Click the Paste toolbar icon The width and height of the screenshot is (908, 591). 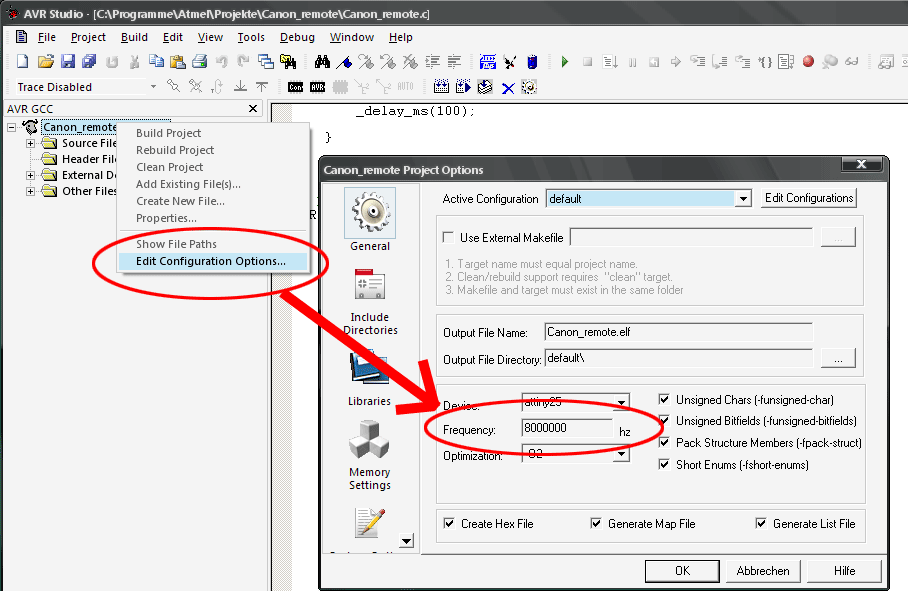pyautogui.click(x=178, y=61)
